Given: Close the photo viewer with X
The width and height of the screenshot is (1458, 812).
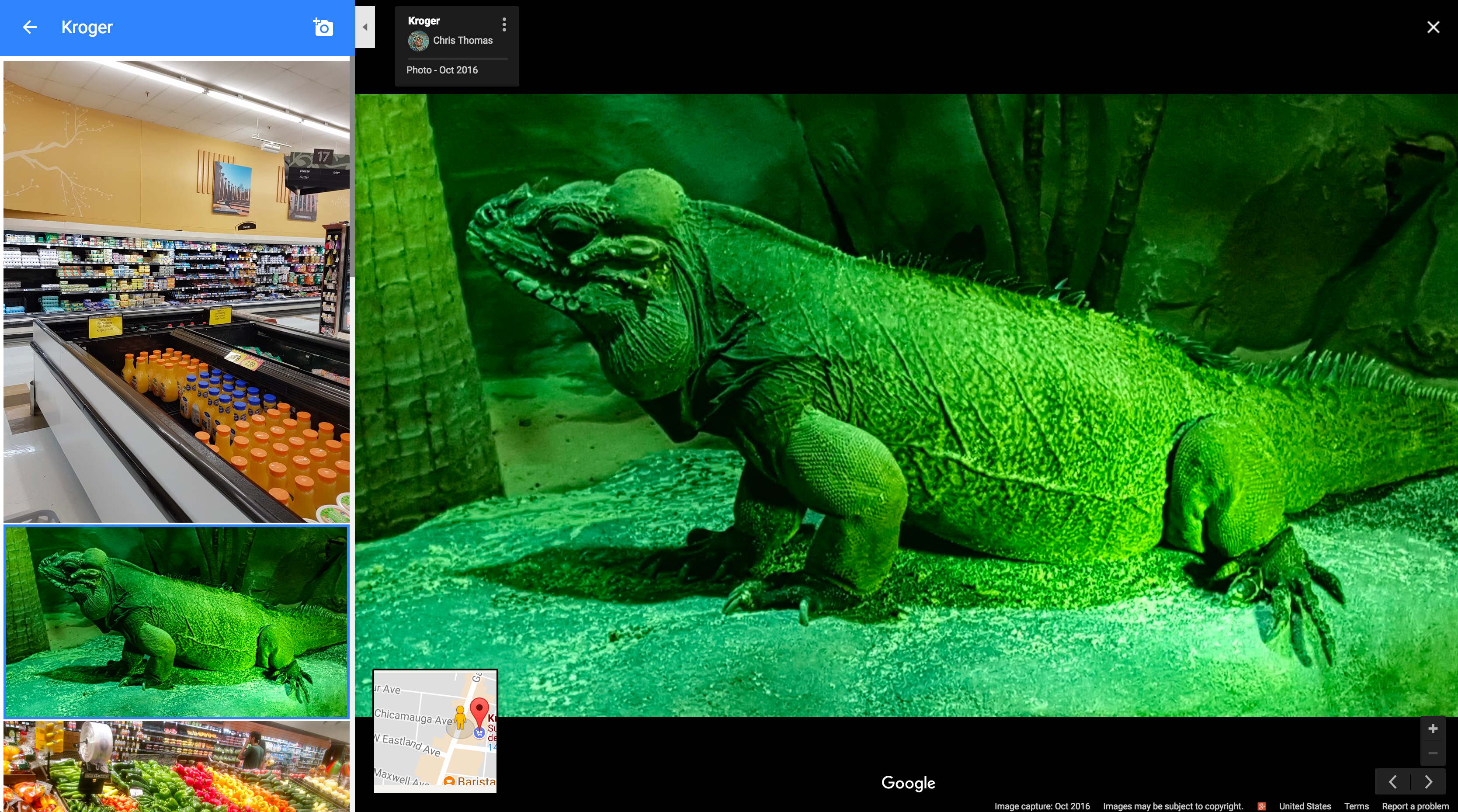Looking at the screenshot, I should [x=1433, y=27].
